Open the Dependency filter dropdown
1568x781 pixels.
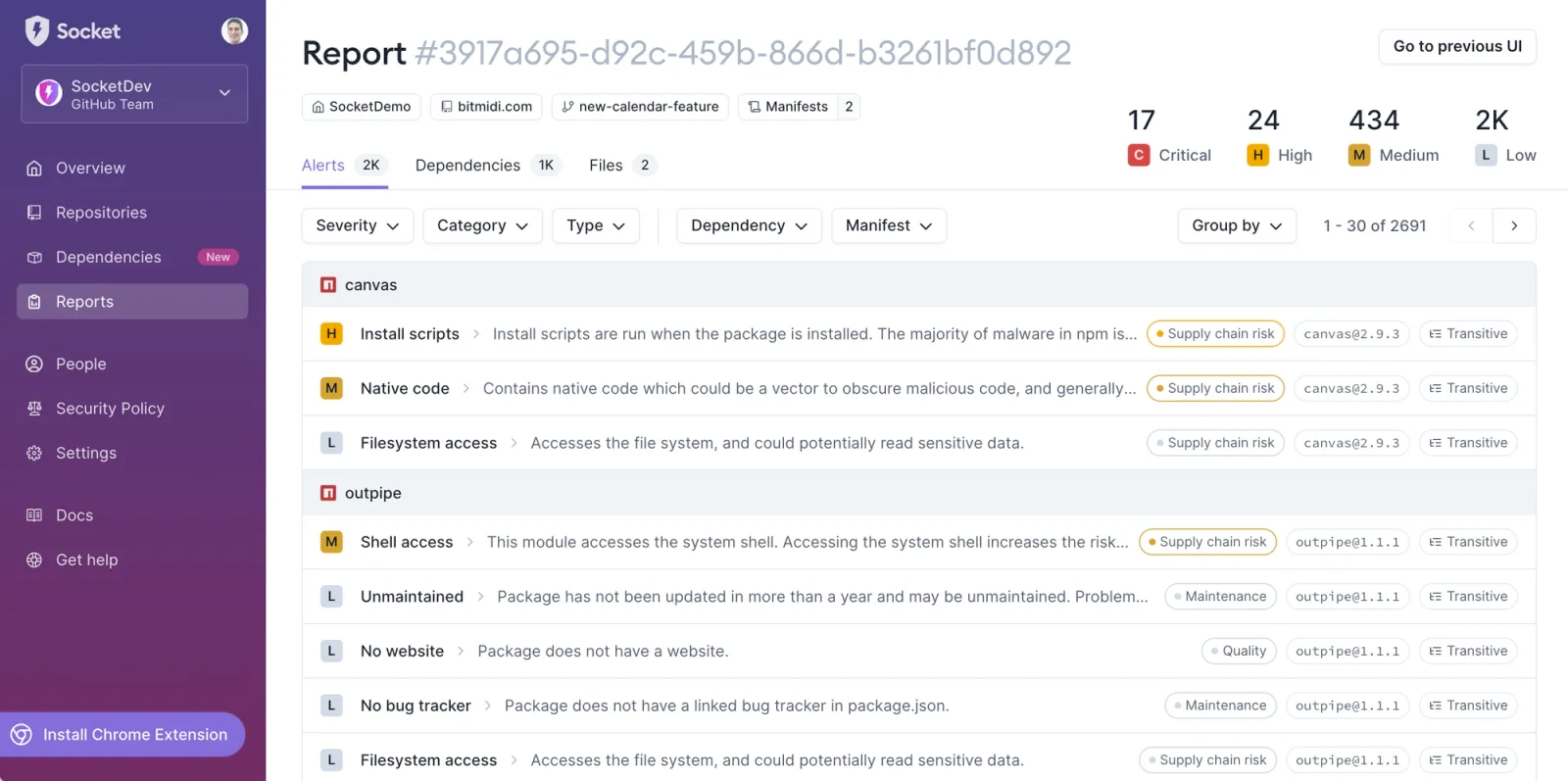click(749, 225)
